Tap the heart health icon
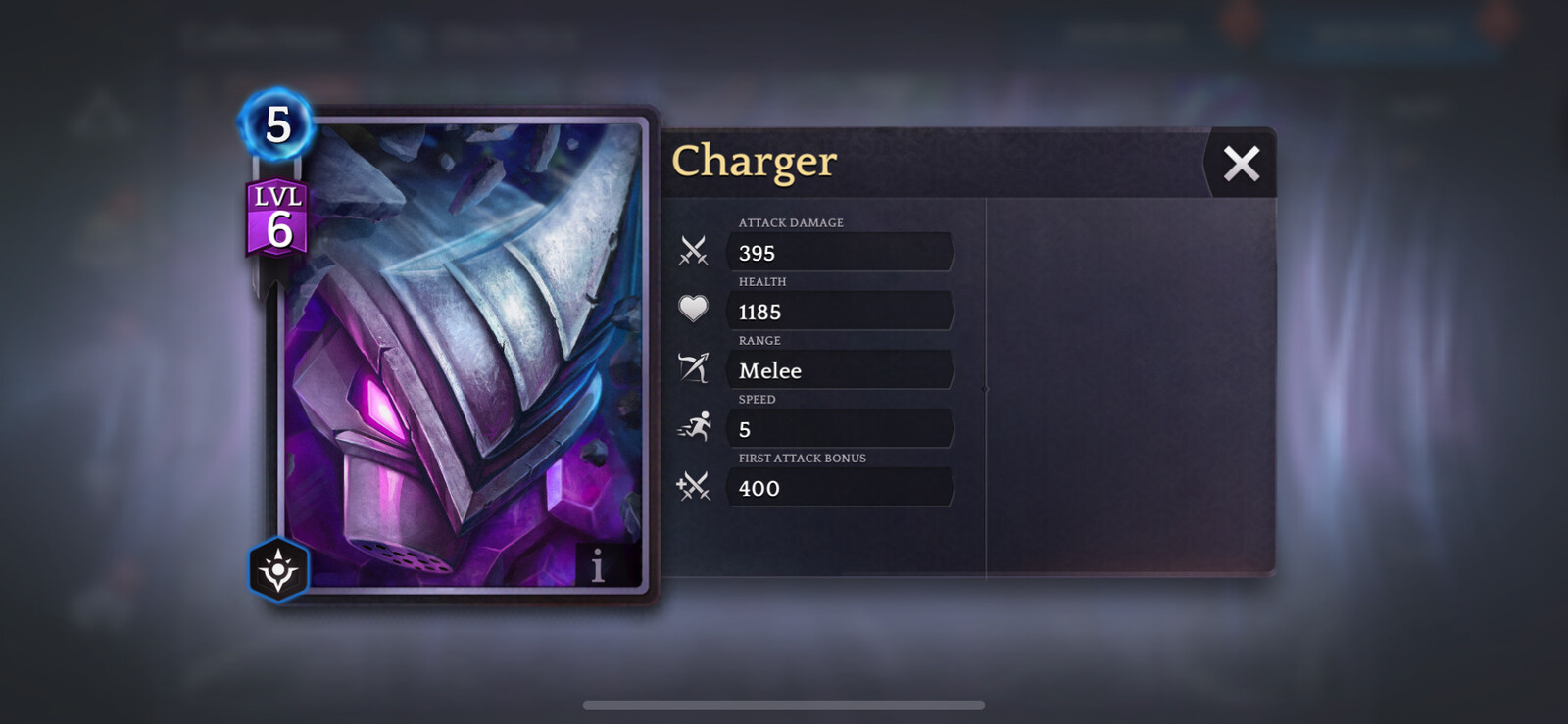Screen dimensions: 1568x724 [693, 310]
